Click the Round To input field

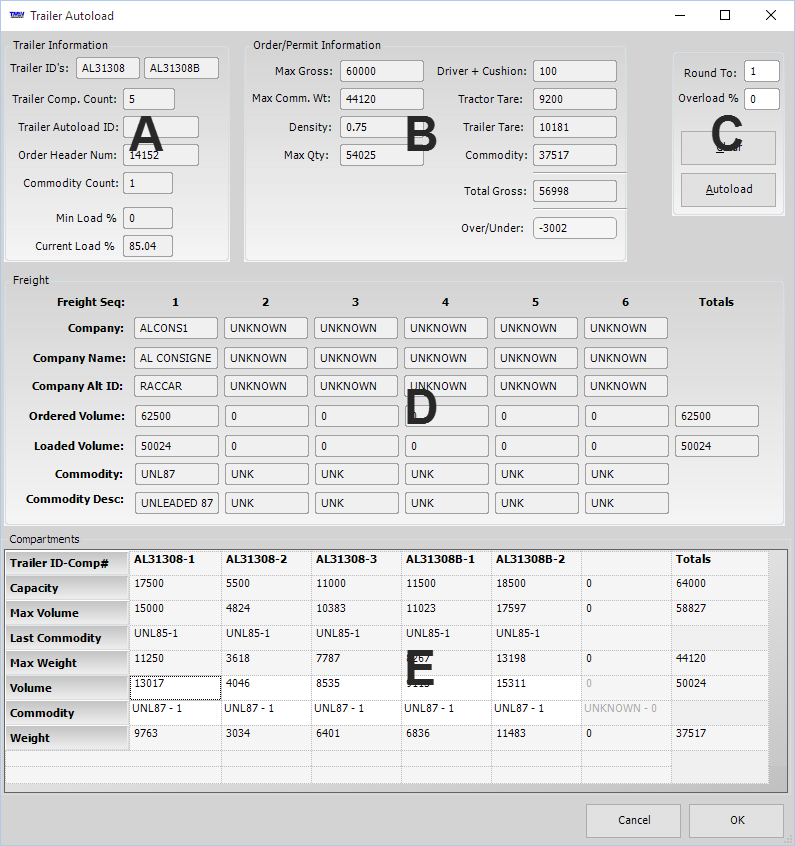click(761, 72)
